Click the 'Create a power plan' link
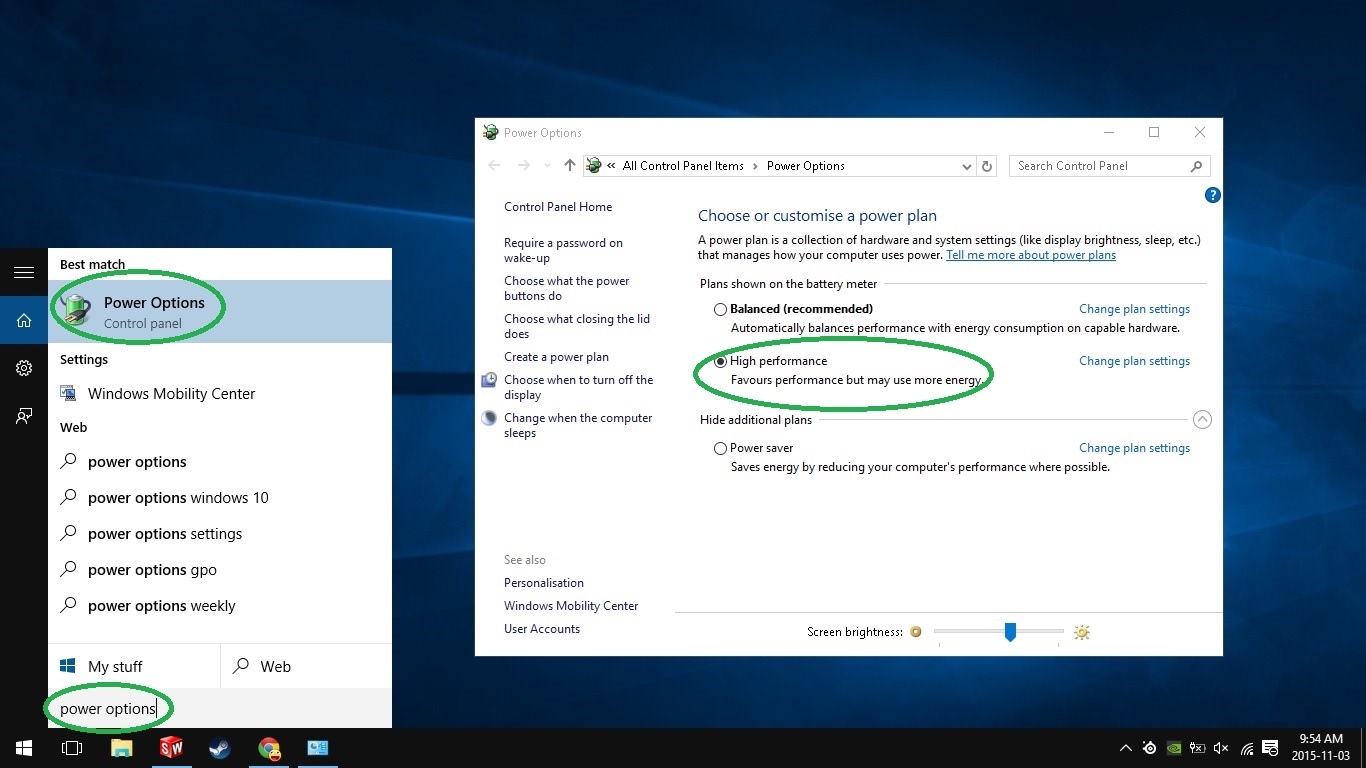 tap(556, 357)
